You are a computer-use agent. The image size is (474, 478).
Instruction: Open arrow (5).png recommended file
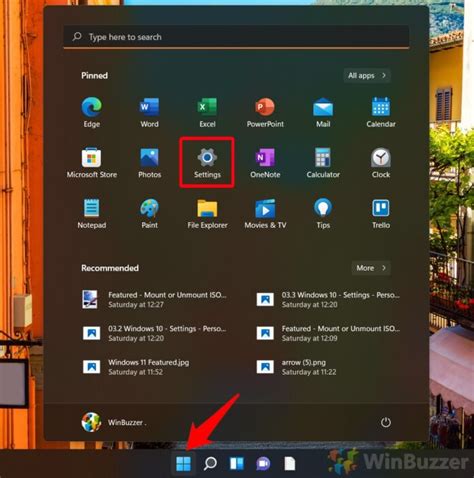pos(297,367)
